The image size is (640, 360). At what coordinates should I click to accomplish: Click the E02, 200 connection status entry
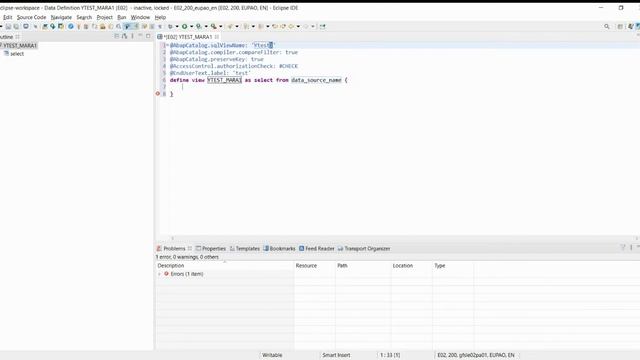[476, 355]
